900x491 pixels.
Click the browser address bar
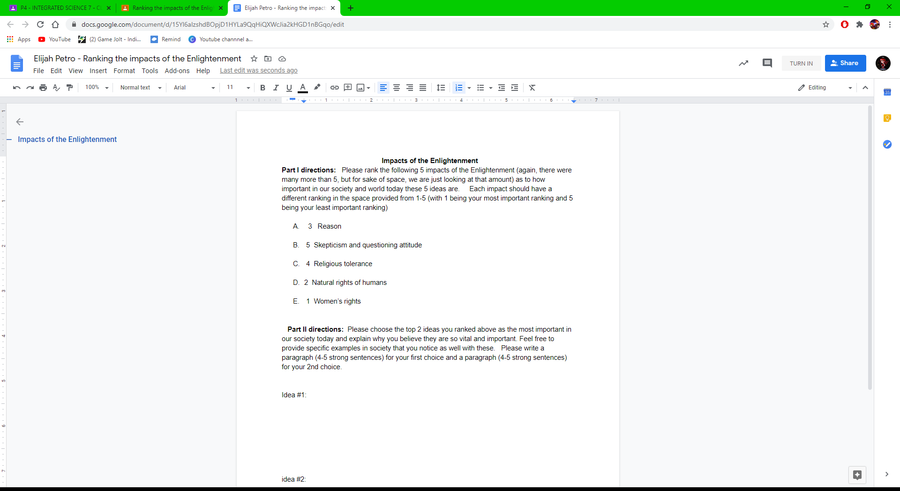tap(448, 25)
